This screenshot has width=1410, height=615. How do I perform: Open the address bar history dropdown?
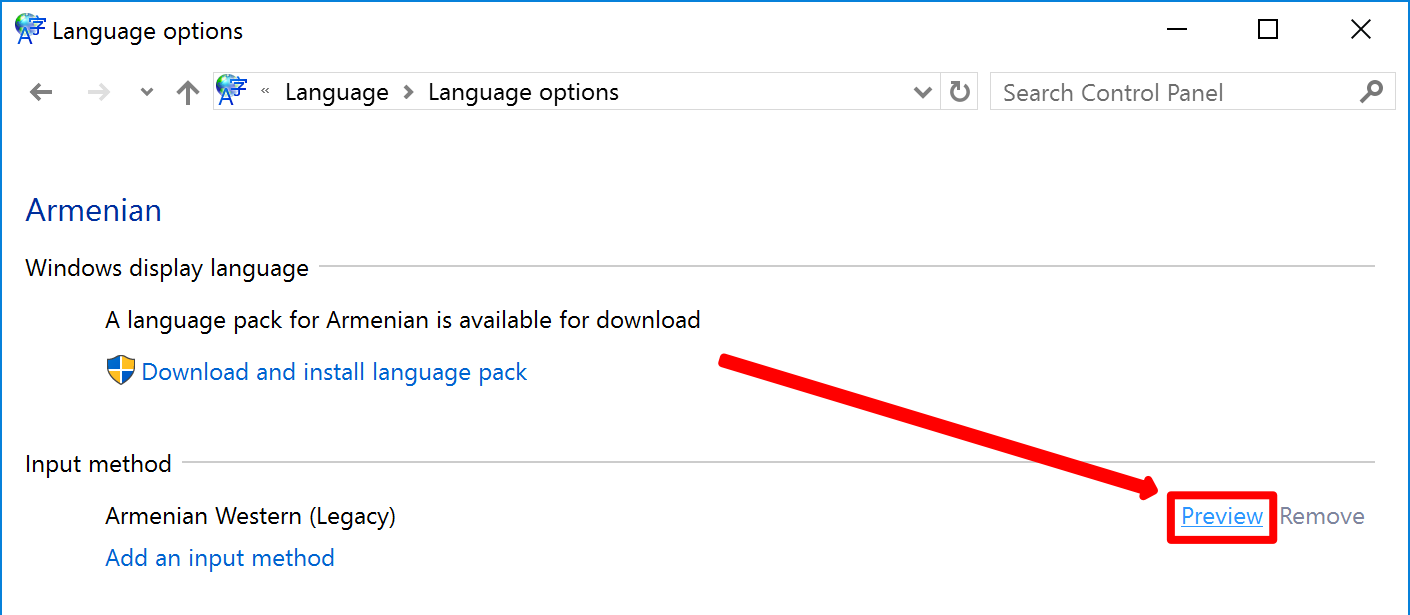coord(923,93)
